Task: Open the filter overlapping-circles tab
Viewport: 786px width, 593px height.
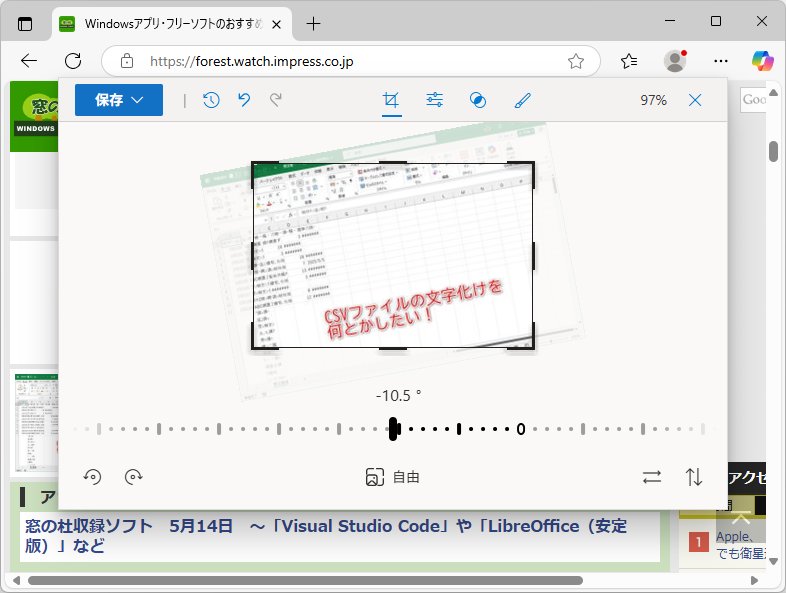Action: pyautogui.click(x=478, y=100)
